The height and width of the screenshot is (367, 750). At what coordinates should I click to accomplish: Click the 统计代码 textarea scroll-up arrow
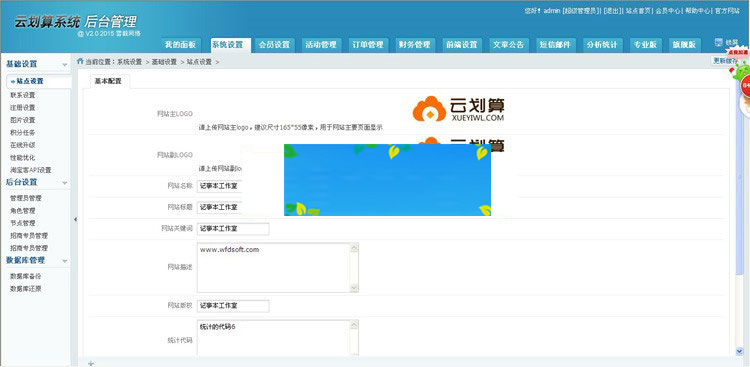coord(354,325)
